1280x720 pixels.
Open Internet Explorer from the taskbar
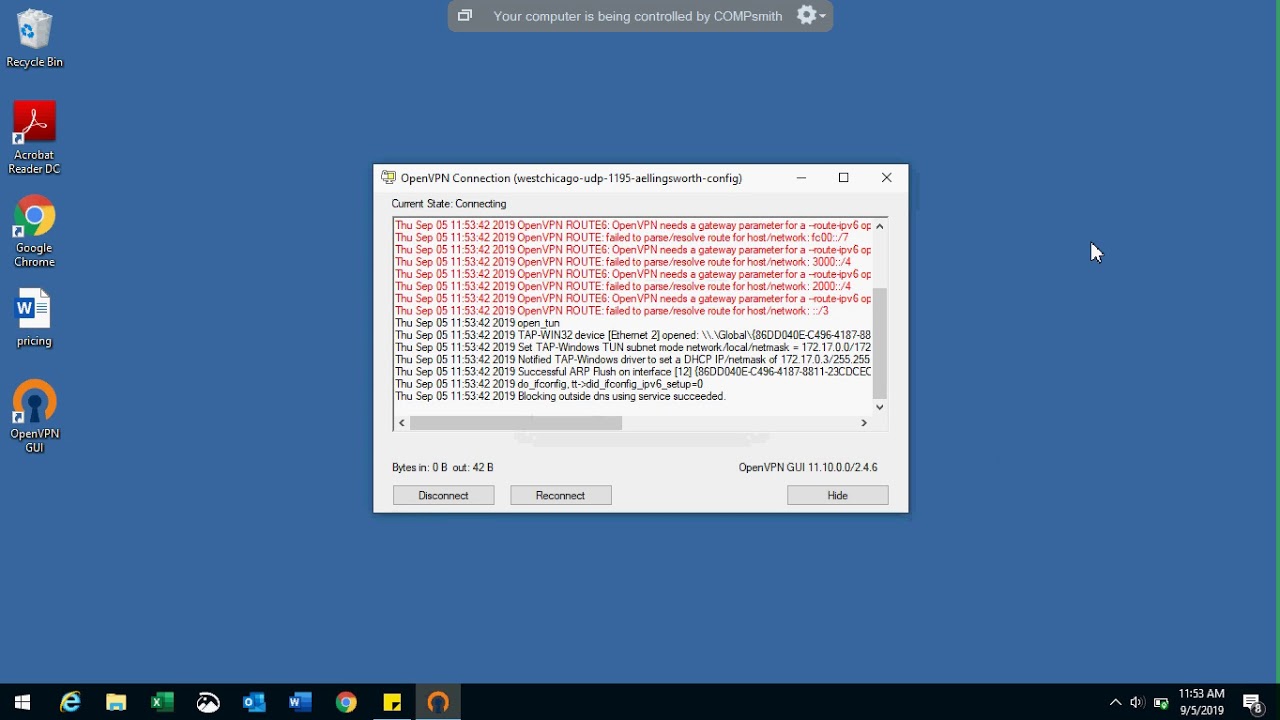70,702
